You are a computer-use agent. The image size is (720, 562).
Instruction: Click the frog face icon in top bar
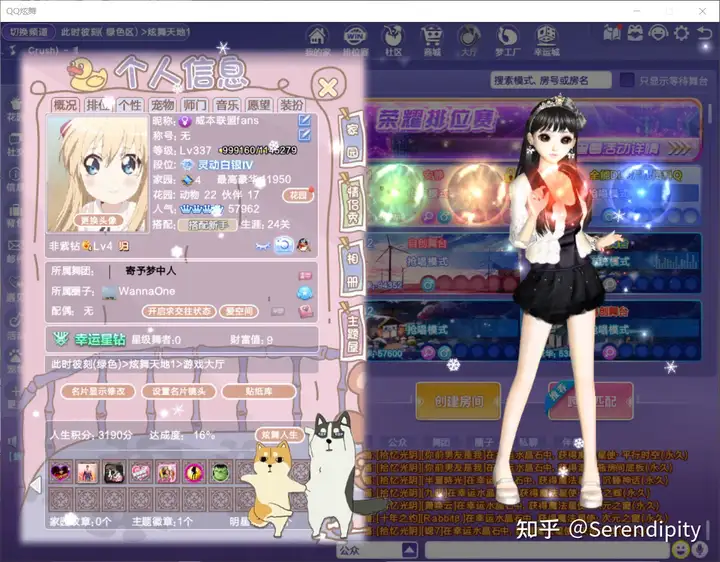click(x=636, y=33)
